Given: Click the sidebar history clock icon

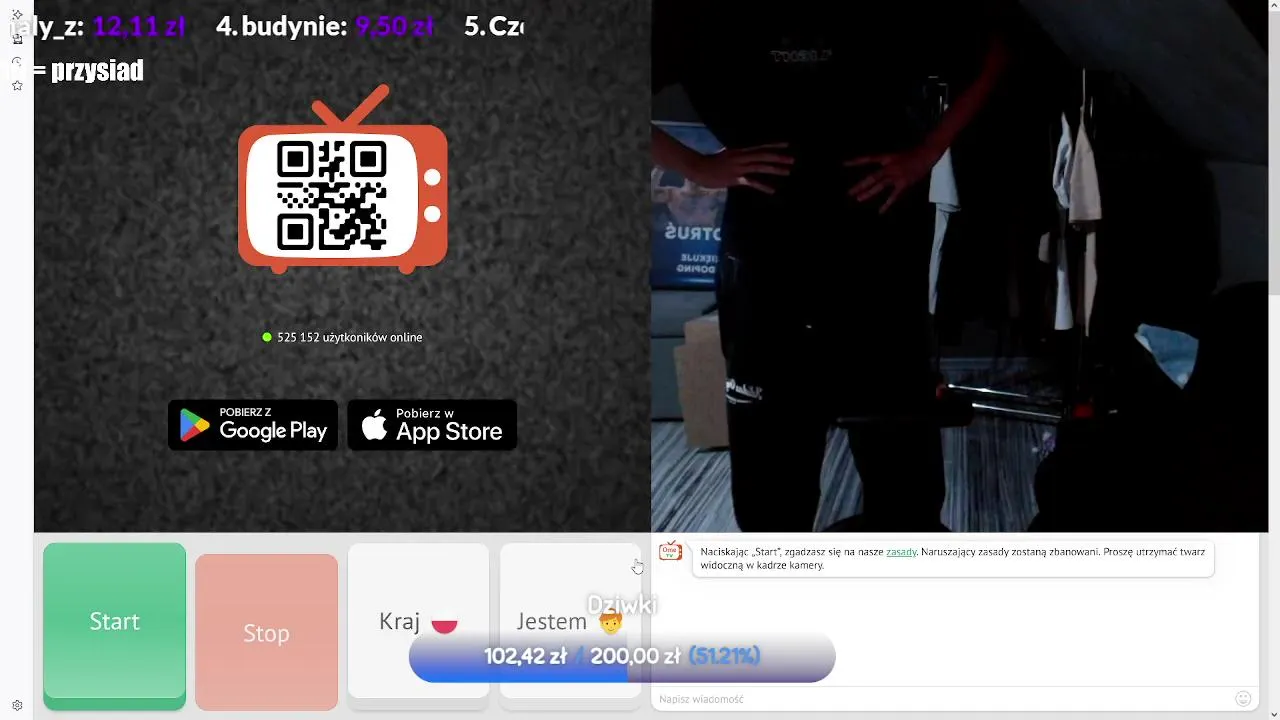Looking at the screenshot, I should pos(17,62).
